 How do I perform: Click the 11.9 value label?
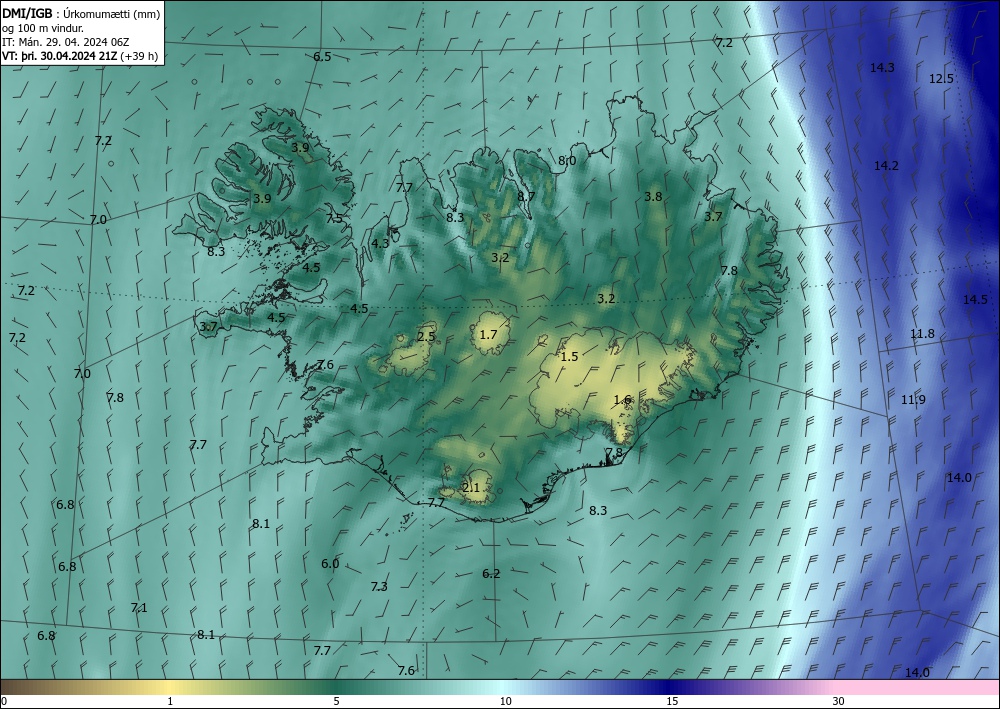coord(913,400)
